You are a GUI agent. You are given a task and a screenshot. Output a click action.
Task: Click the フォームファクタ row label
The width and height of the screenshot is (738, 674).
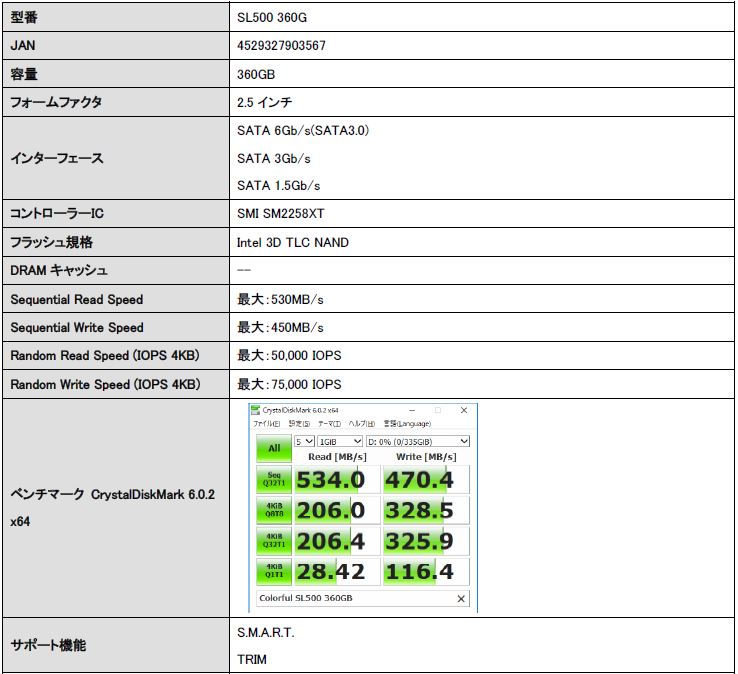tap(56, 102)
